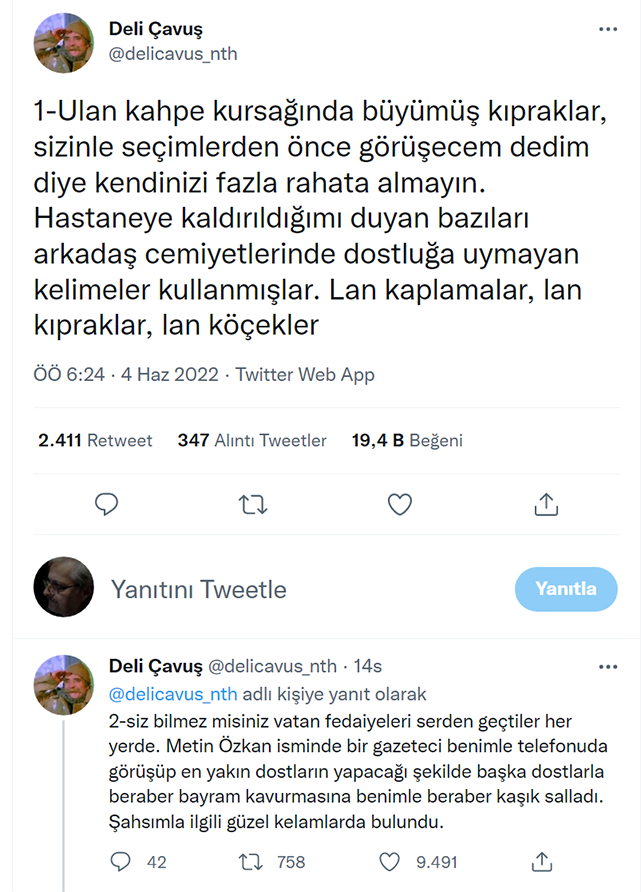Show the 347 Alıntı Tweetler list

pyautogui.click(x=252, y=440)
